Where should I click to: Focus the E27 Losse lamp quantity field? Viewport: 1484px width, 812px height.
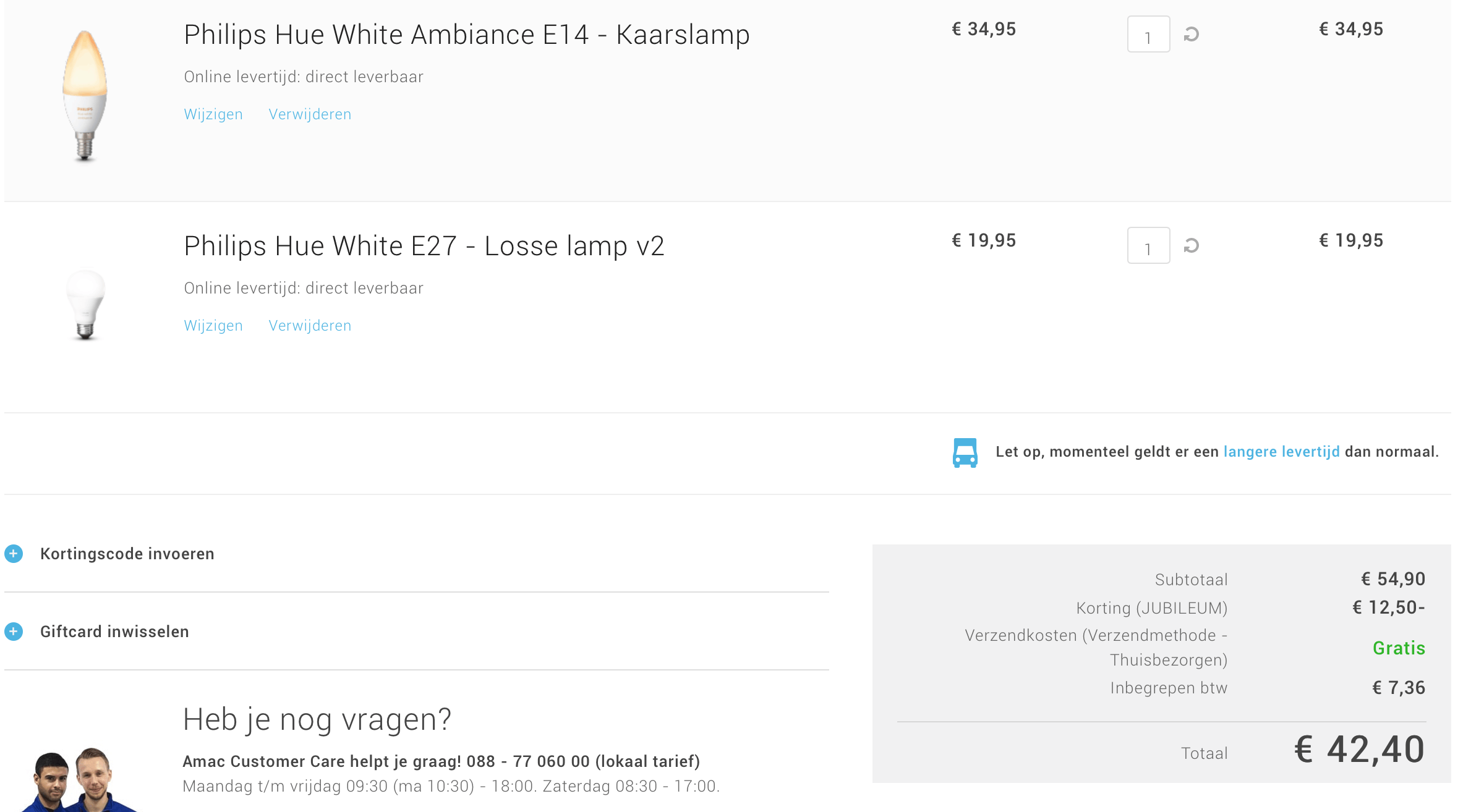1148,246
